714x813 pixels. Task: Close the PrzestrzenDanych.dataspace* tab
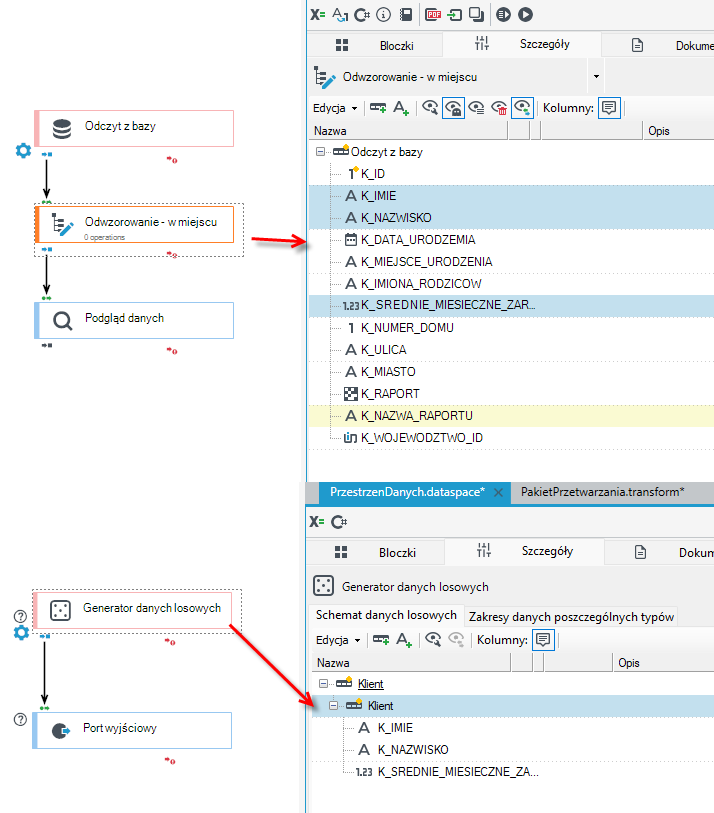[498, 493]
